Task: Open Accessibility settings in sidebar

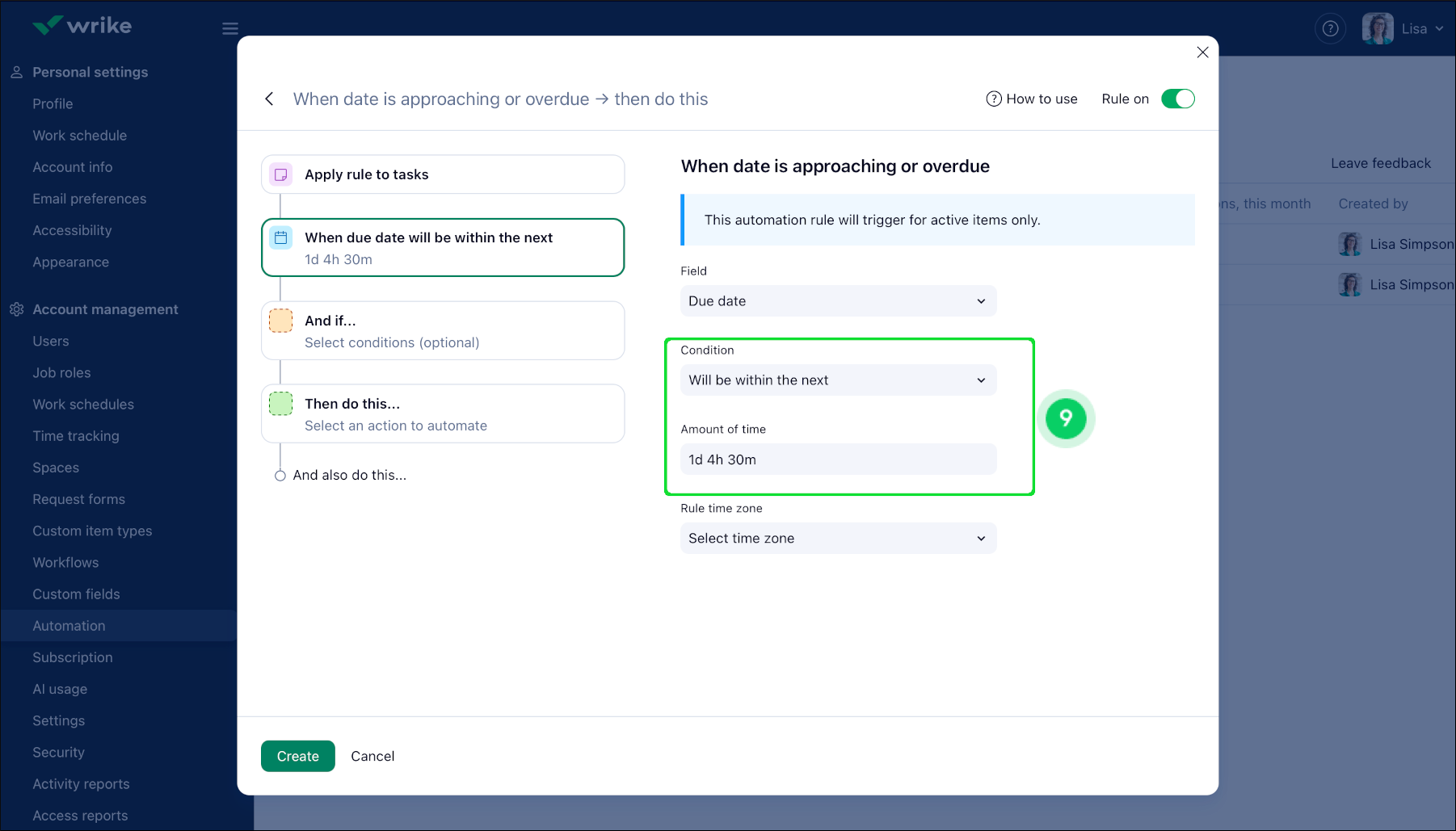Action: point(72,230)
